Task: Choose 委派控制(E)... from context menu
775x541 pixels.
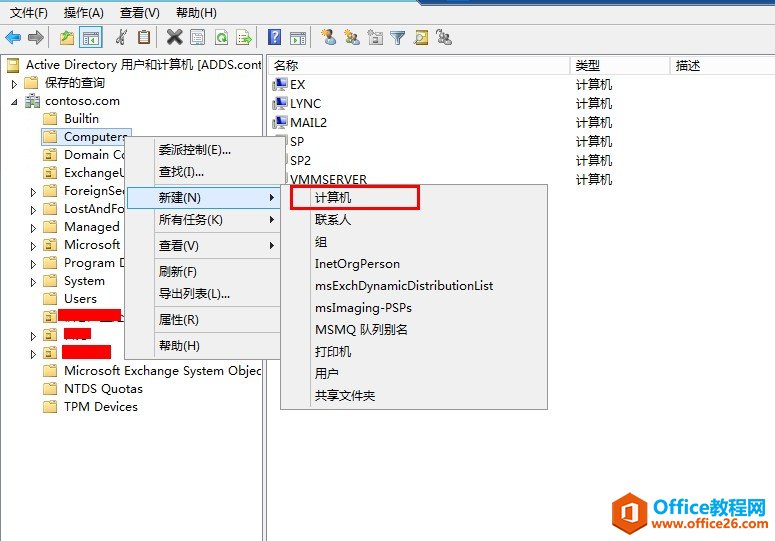Action: pos(205,150)
